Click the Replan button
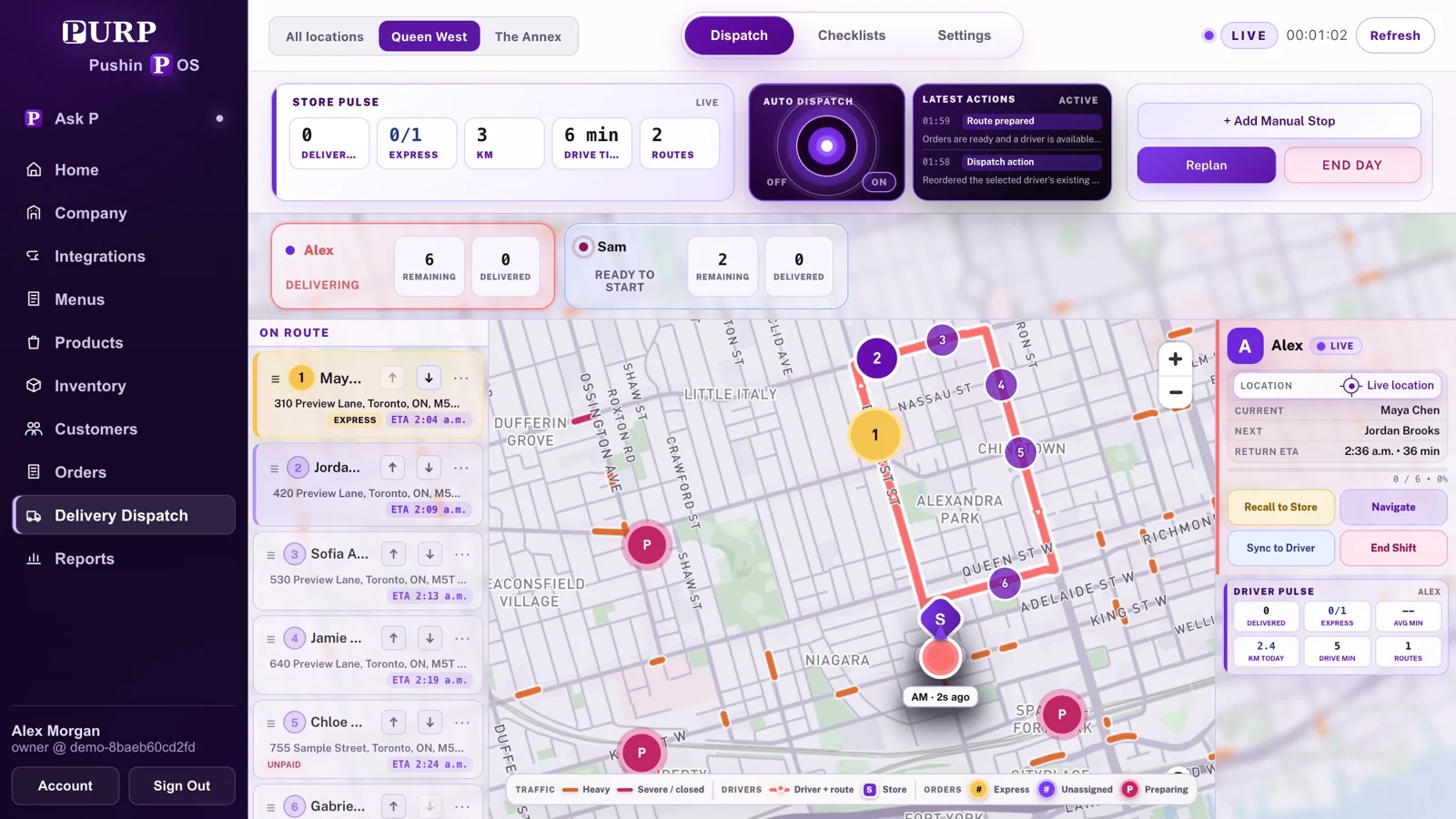The height and width of the screenshot is (819, 1456). (1206, 165)
